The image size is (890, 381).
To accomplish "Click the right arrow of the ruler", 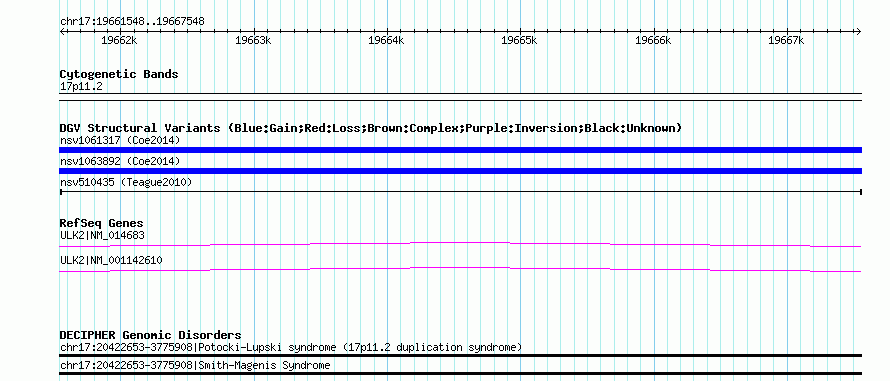I will [x=859, y=31].
